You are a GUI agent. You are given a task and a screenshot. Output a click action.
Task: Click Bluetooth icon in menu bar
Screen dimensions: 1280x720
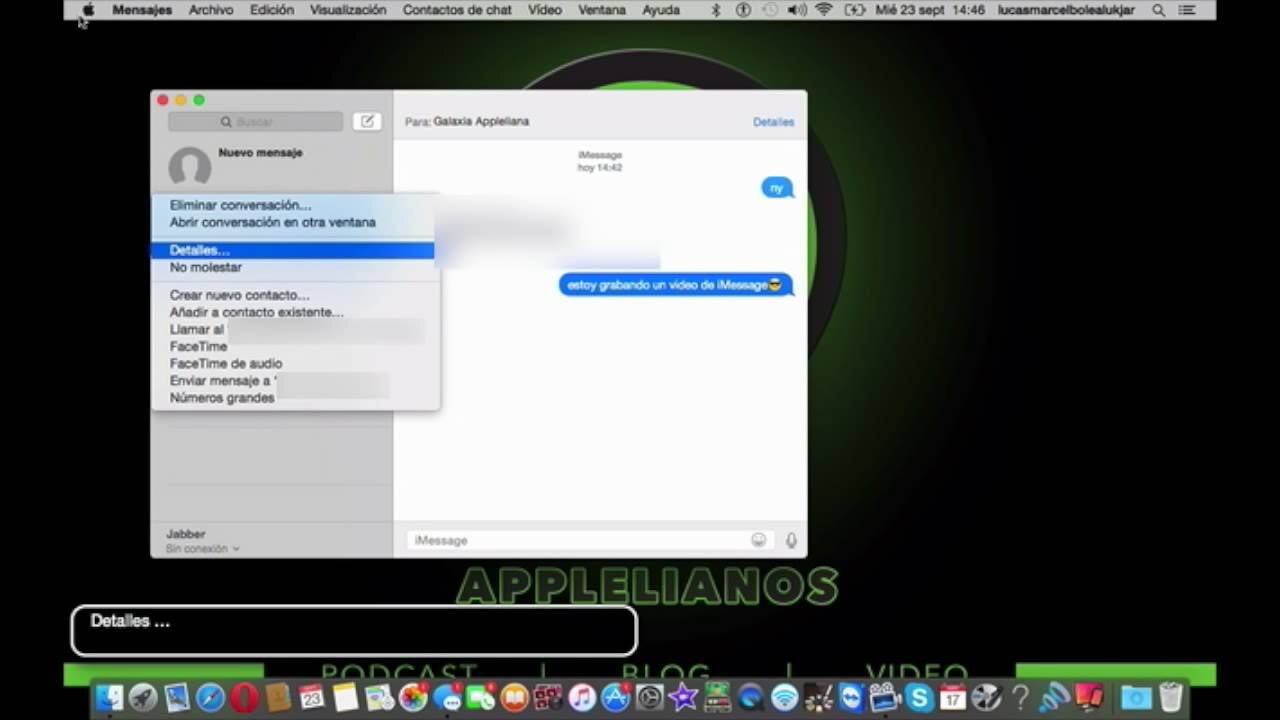click(715, 10)
